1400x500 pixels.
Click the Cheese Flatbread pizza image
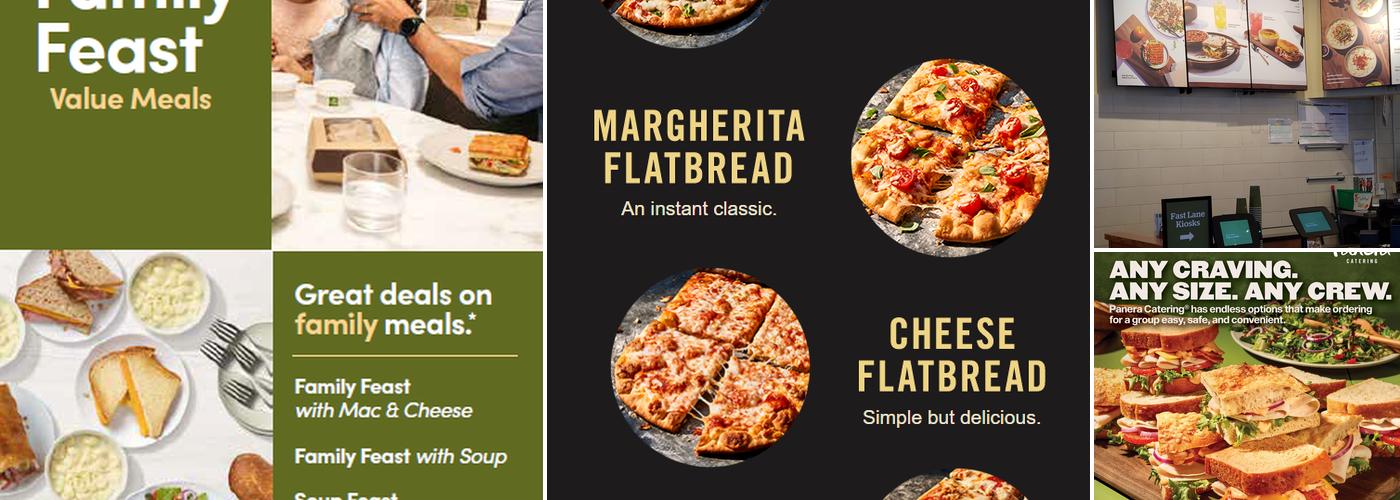pyautogui.click(x=710, y=366)
